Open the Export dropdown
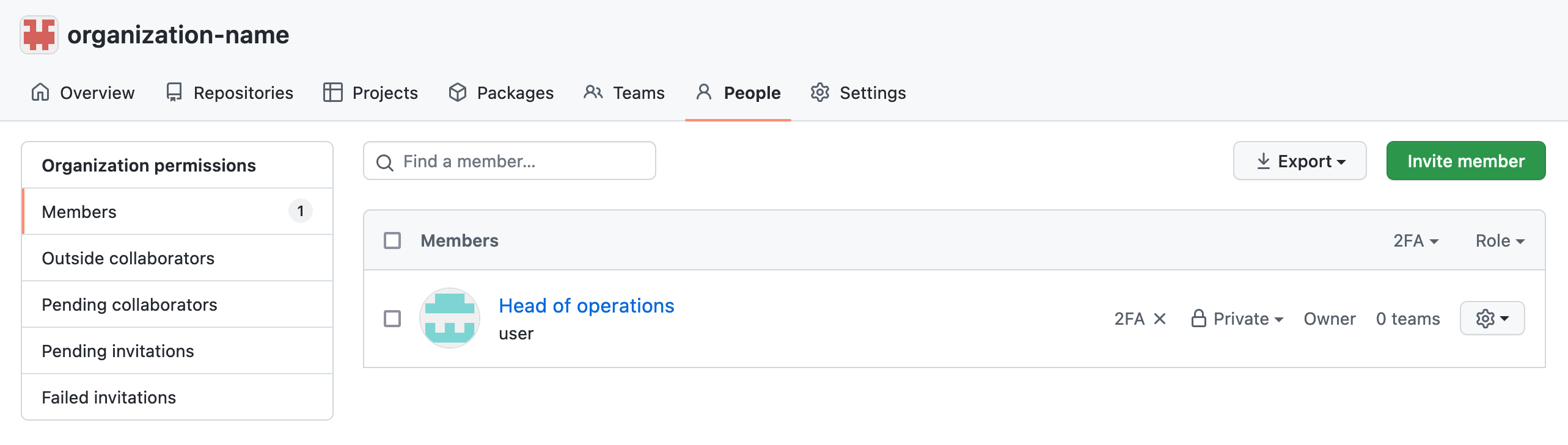The image size is (1568, 445). click(1300, 161)
